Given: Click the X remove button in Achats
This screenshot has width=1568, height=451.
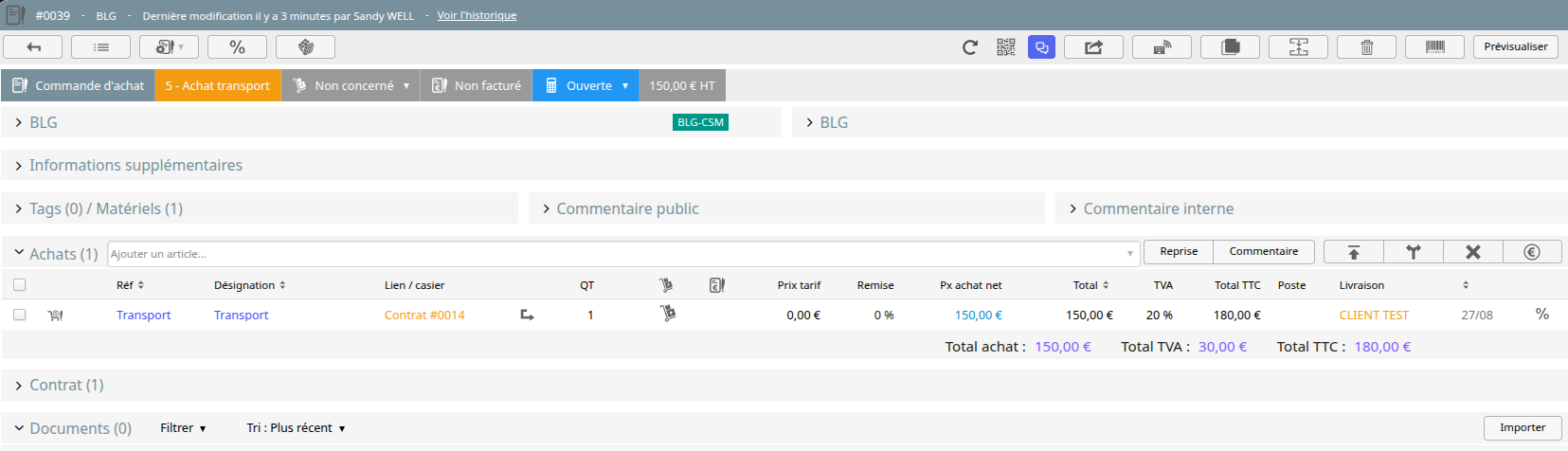Looking at the screenshot, I should 1472,252.
